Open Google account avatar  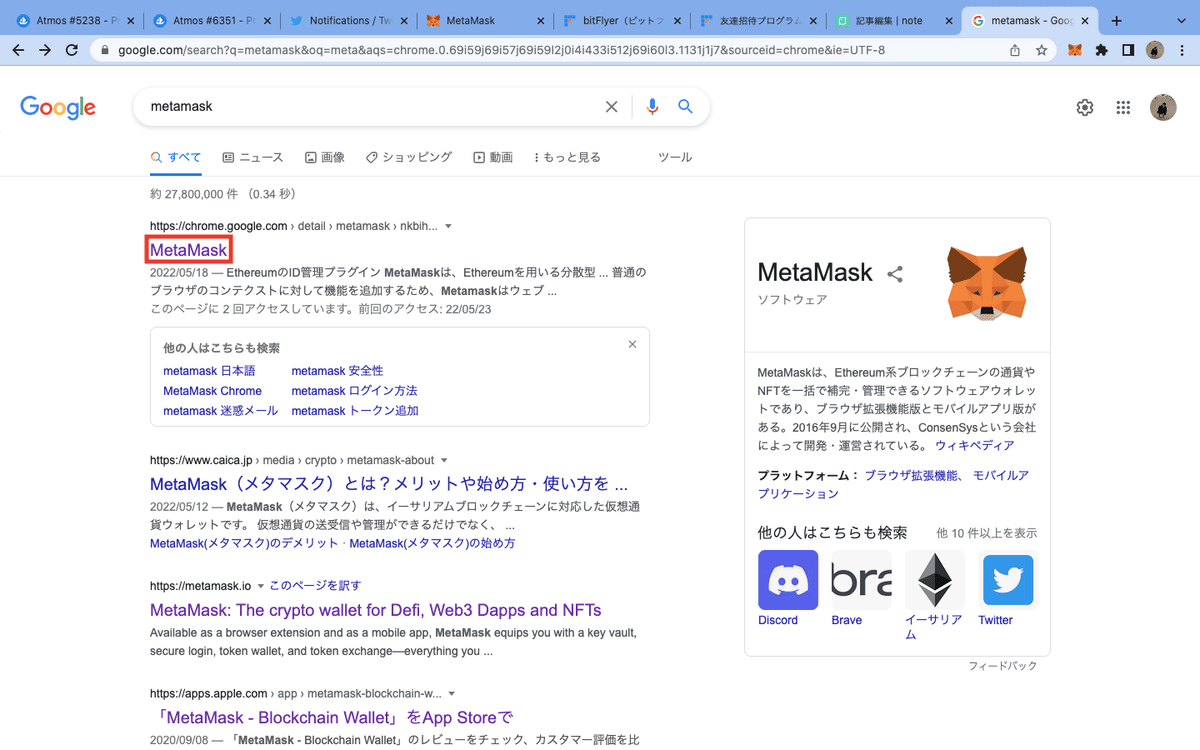point(1163,107)
